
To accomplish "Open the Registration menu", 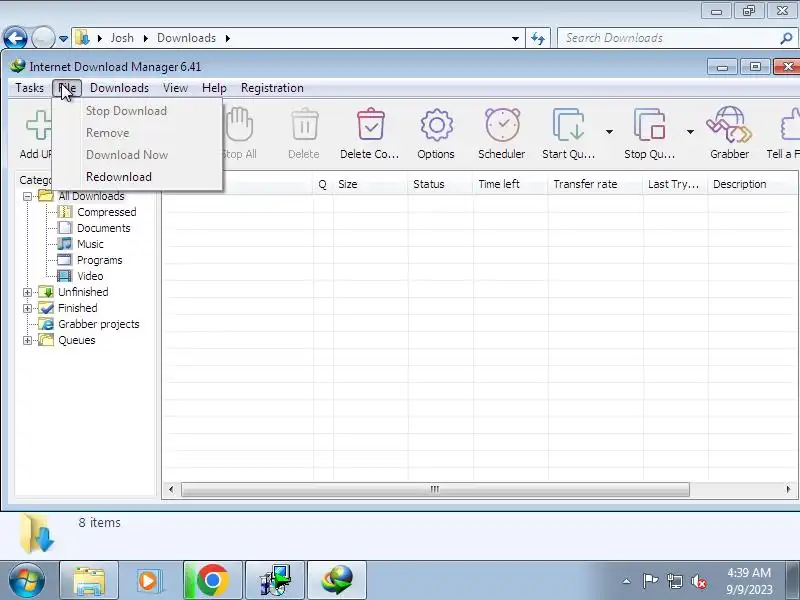I will coord(272,88).
